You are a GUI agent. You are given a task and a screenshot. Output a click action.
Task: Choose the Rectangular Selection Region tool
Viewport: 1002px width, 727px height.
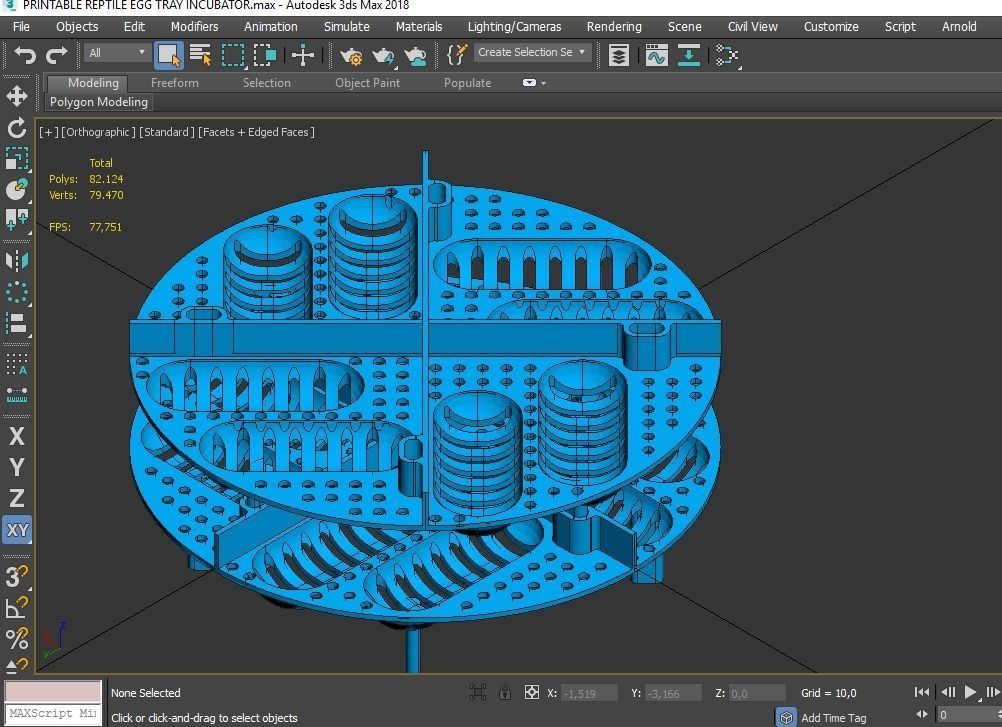233,55
